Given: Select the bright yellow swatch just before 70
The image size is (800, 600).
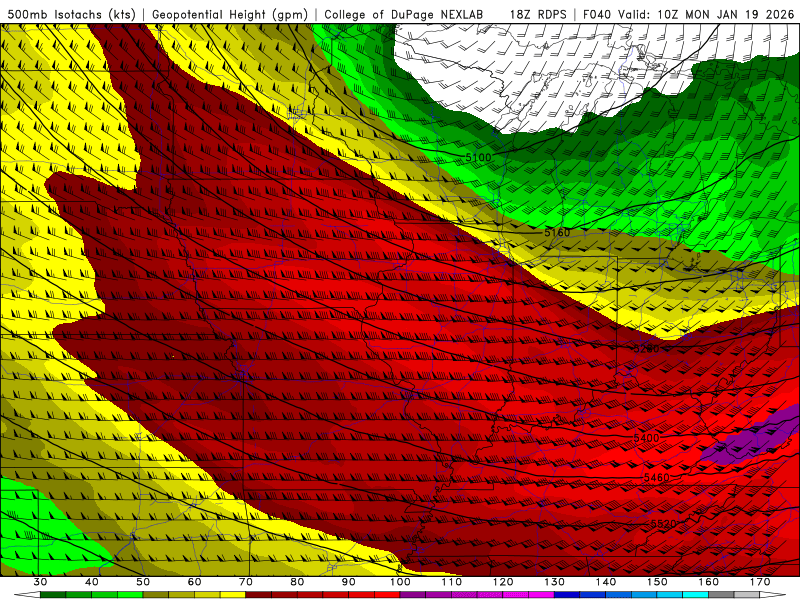Looking at the screenshot, I should coord(233,595).
